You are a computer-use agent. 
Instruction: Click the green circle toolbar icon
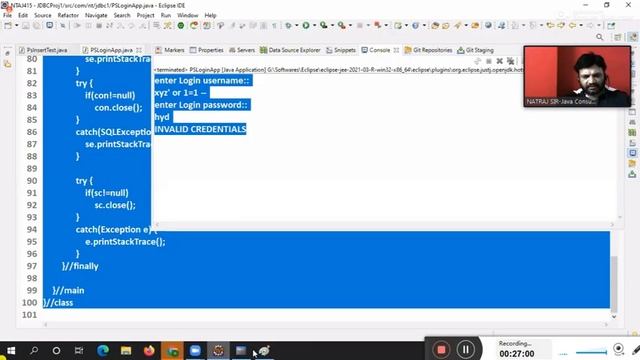point(181,25)
